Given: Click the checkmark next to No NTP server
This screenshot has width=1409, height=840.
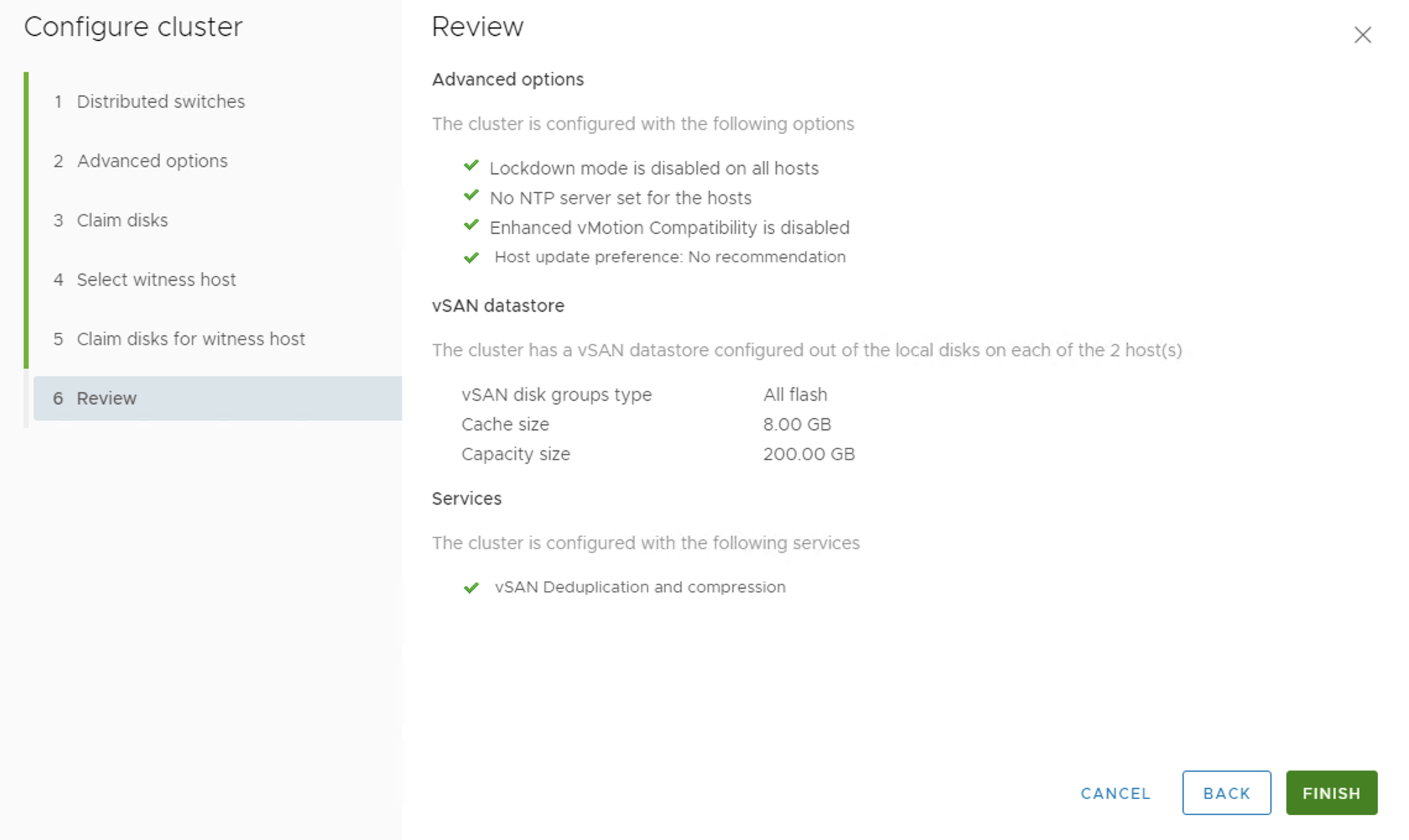Looking at the screenshot, I should click(471, 195).
